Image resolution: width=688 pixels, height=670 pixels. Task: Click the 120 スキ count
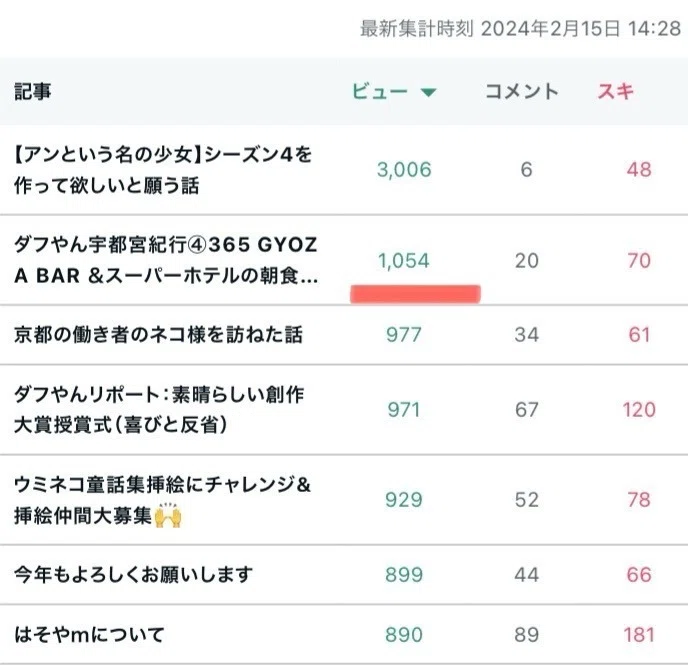(x=639, y=410)
